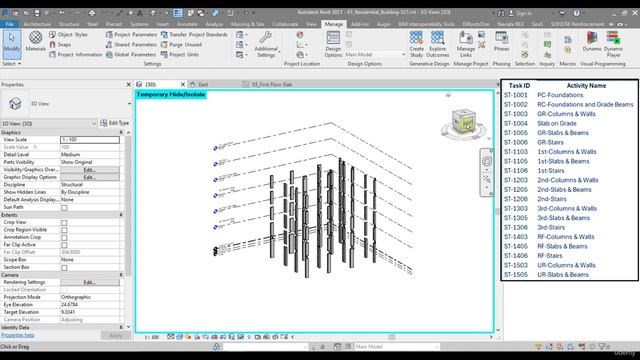This screenshot has width=640, height=360.
Task: Select ST-1004 Slab on Grade row
Action: tap(569, 123)
